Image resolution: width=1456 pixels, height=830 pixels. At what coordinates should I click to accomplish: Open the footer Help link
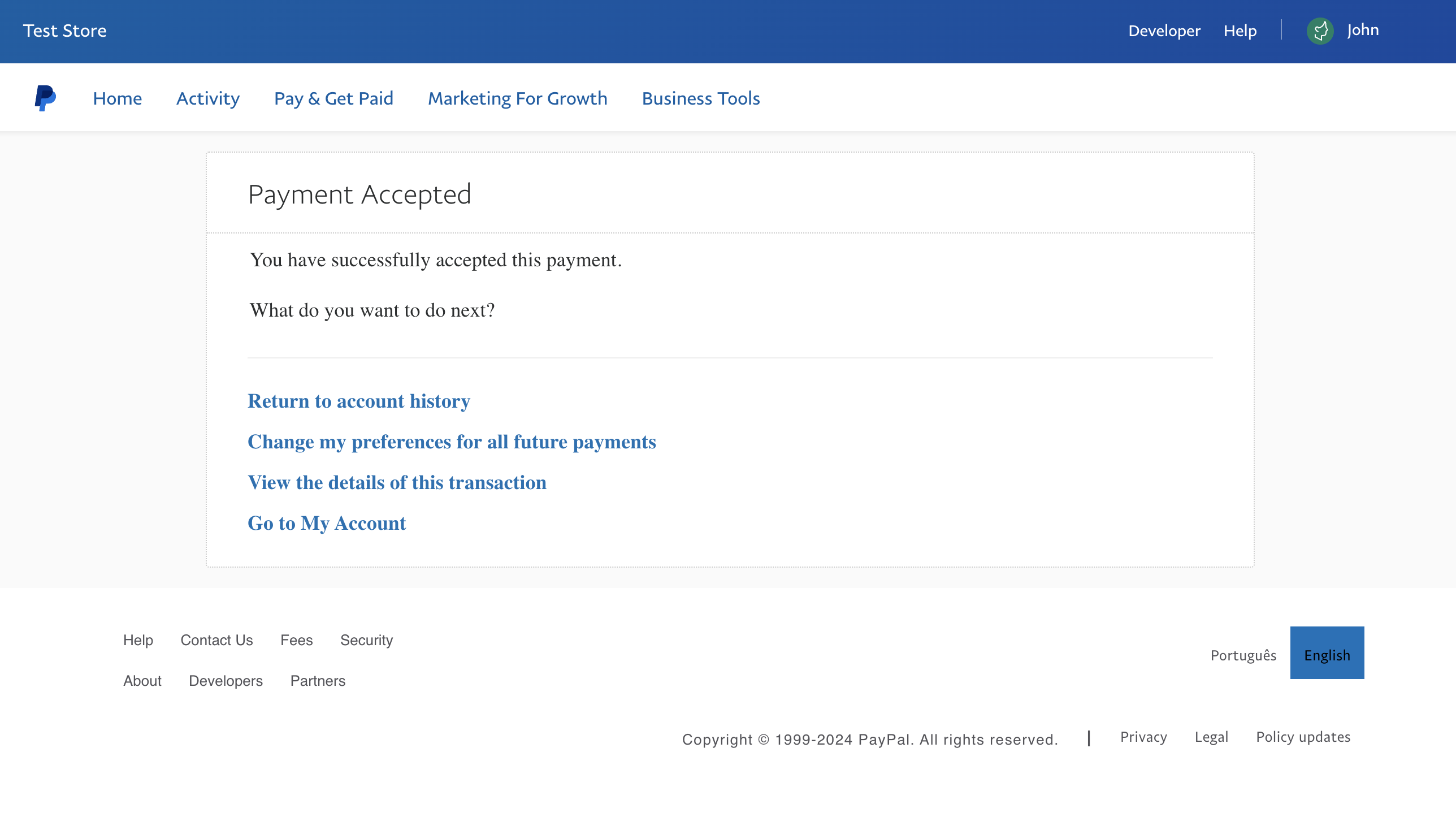click(x=138, y=640)
